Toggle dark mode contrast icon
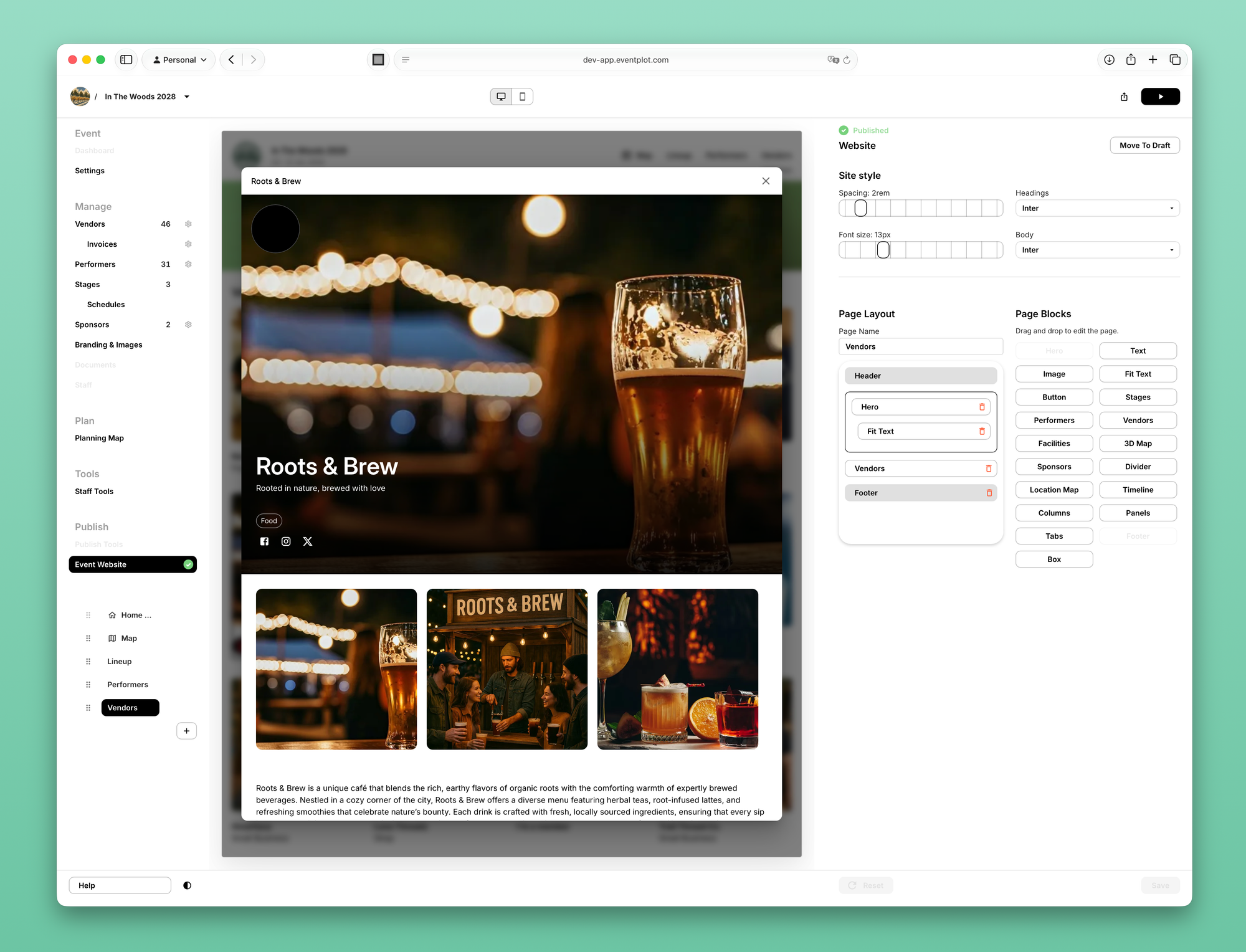1246x952 pixels. 187,885
